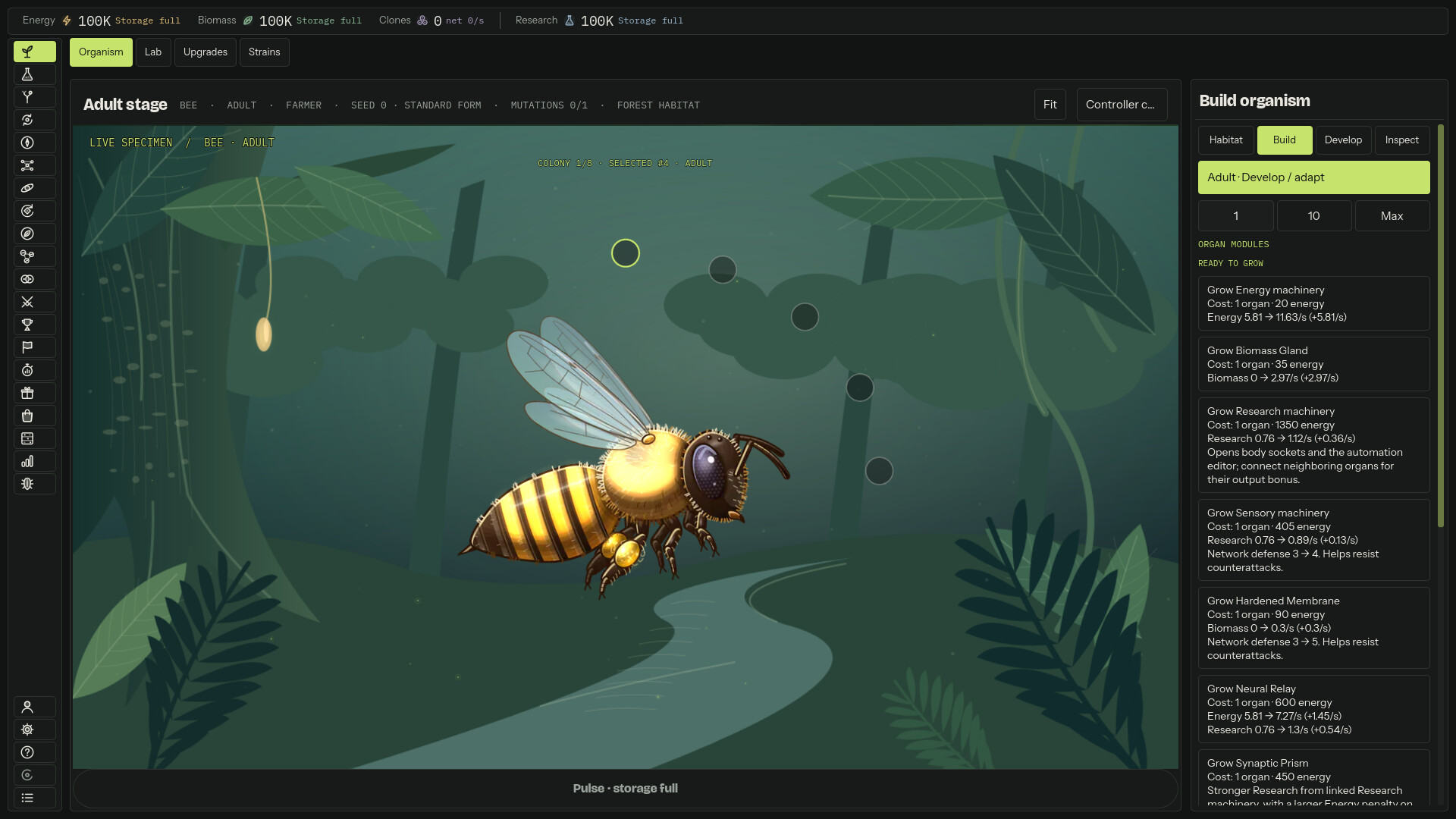
Task: Switch to the Strains tab
Action: pyautogui.click(x=264, y=52)
